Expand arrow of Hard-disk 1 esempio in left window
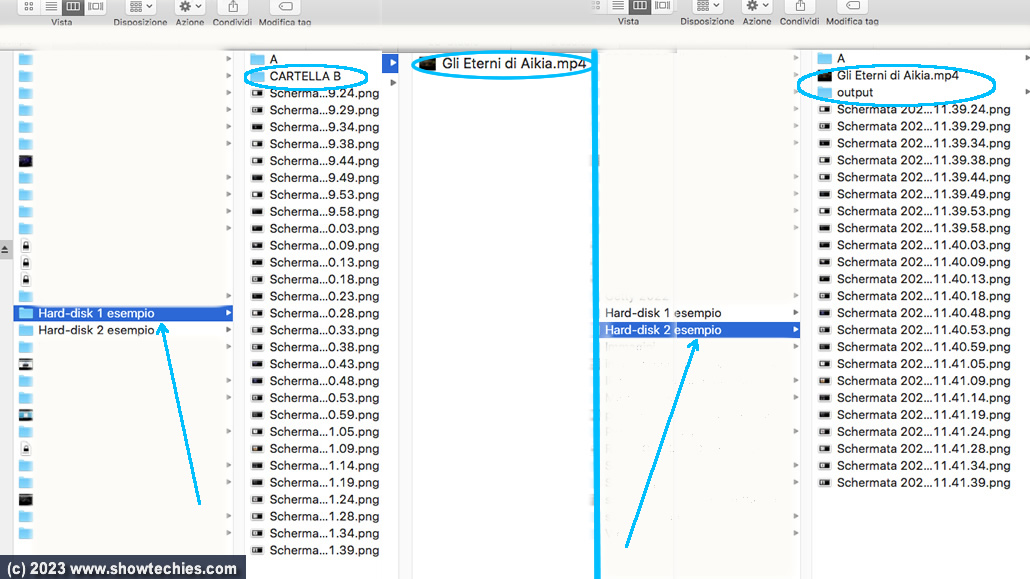1030x579 pixels. pos(228,313)
